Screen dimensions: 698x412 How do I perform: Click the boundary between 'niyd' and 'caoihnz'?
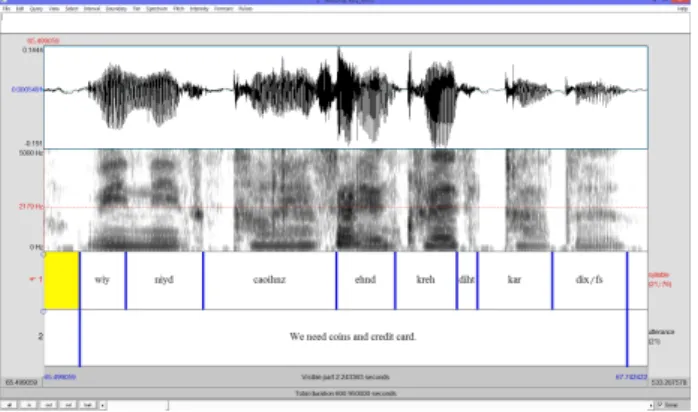(203, 280)
